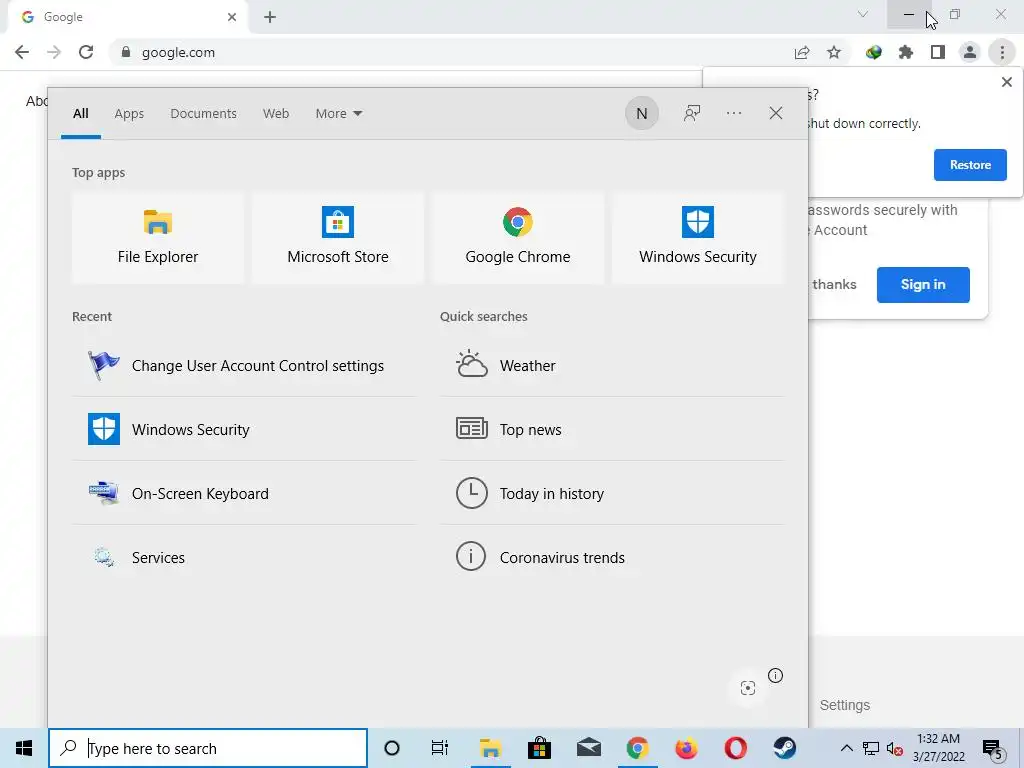Screen dimensions: 1024x768
Task: Select the Google browser tab
Action: click(128, 17)
